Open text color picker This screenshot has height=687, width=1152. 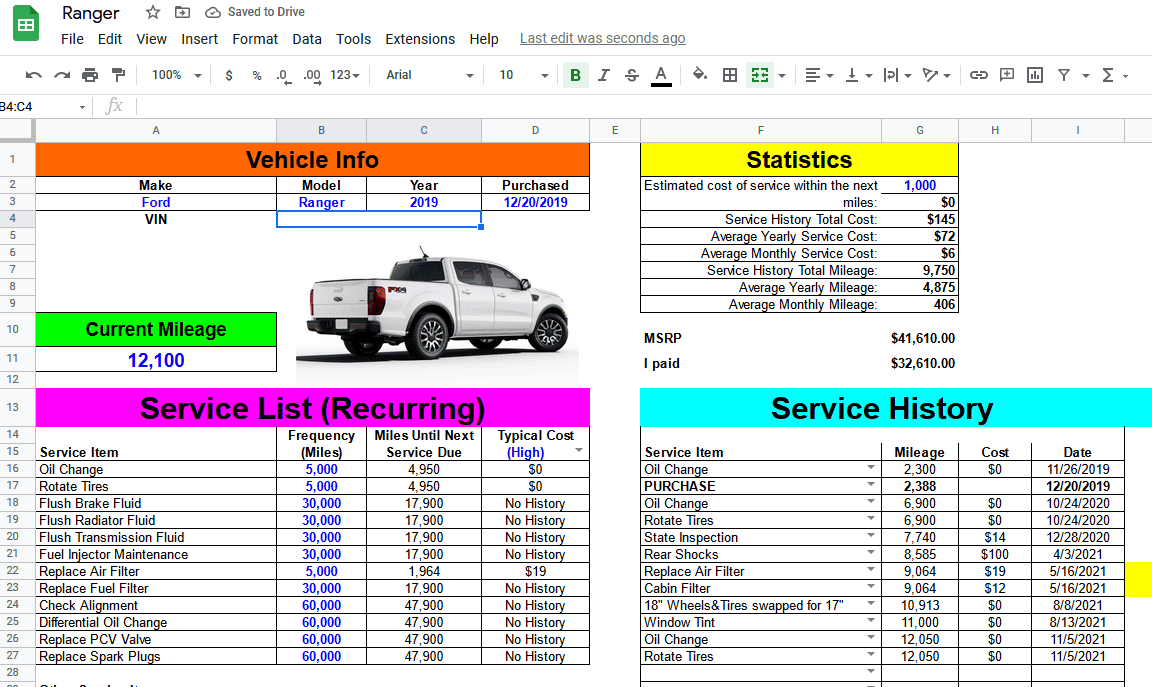tap(661, 75)
